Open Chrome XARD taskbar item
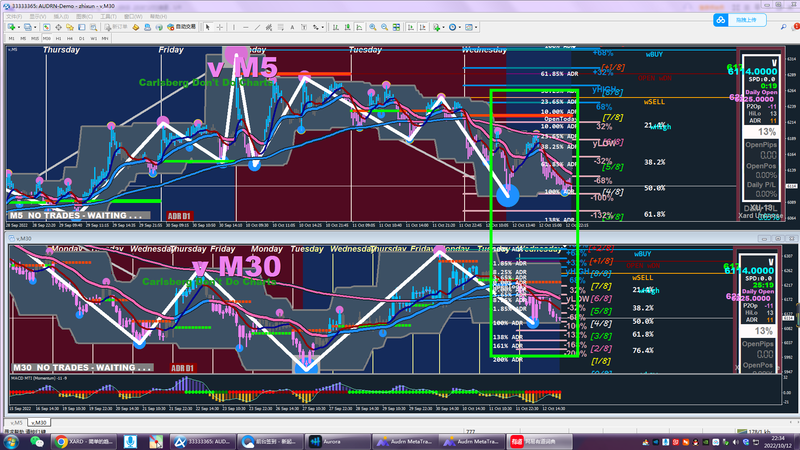This screenshot has height=450, width=800. pyautogui.click(x=84, y=441)
